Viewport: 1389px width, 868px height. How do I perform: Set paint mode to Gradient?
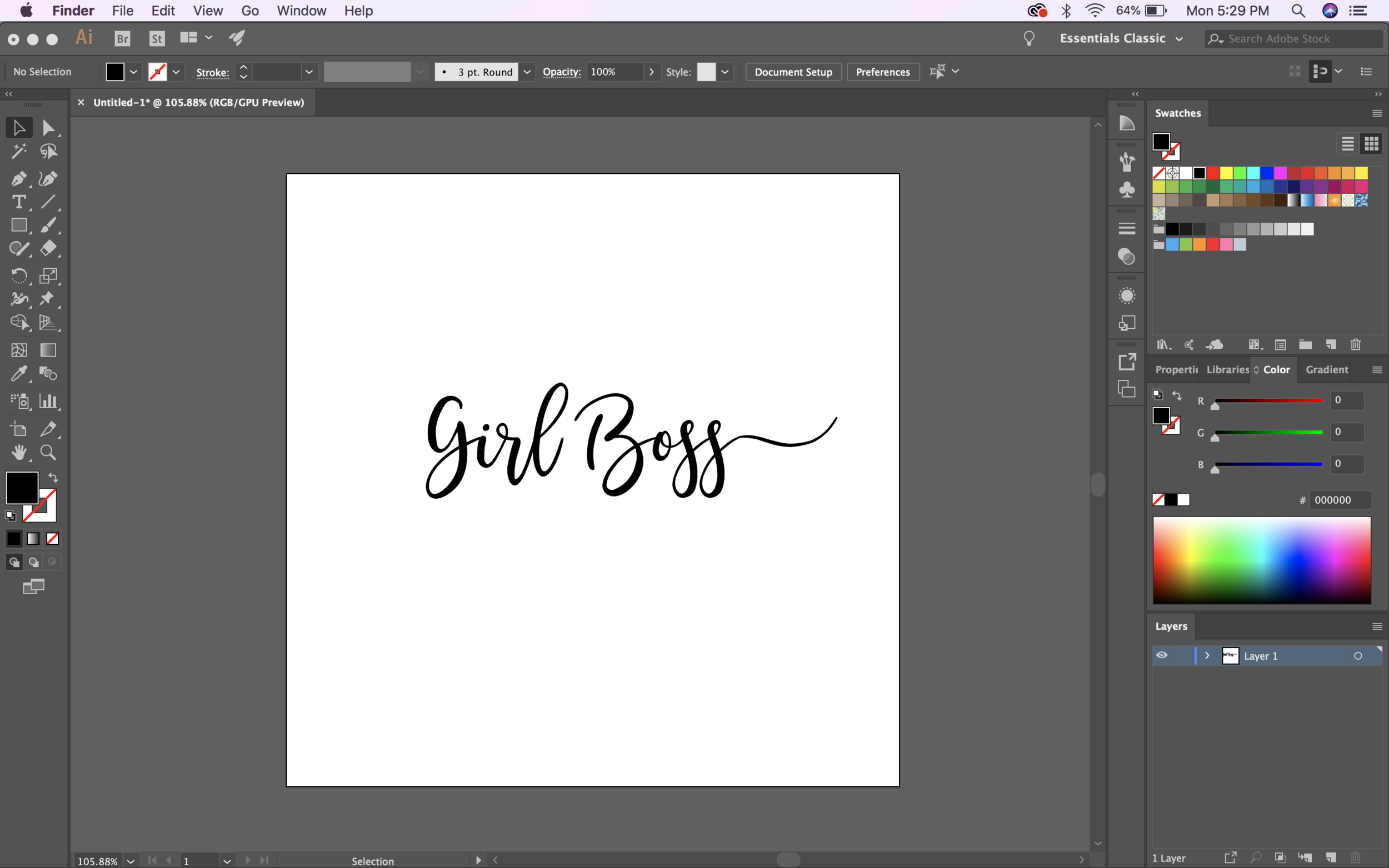(x=33, y=539)
